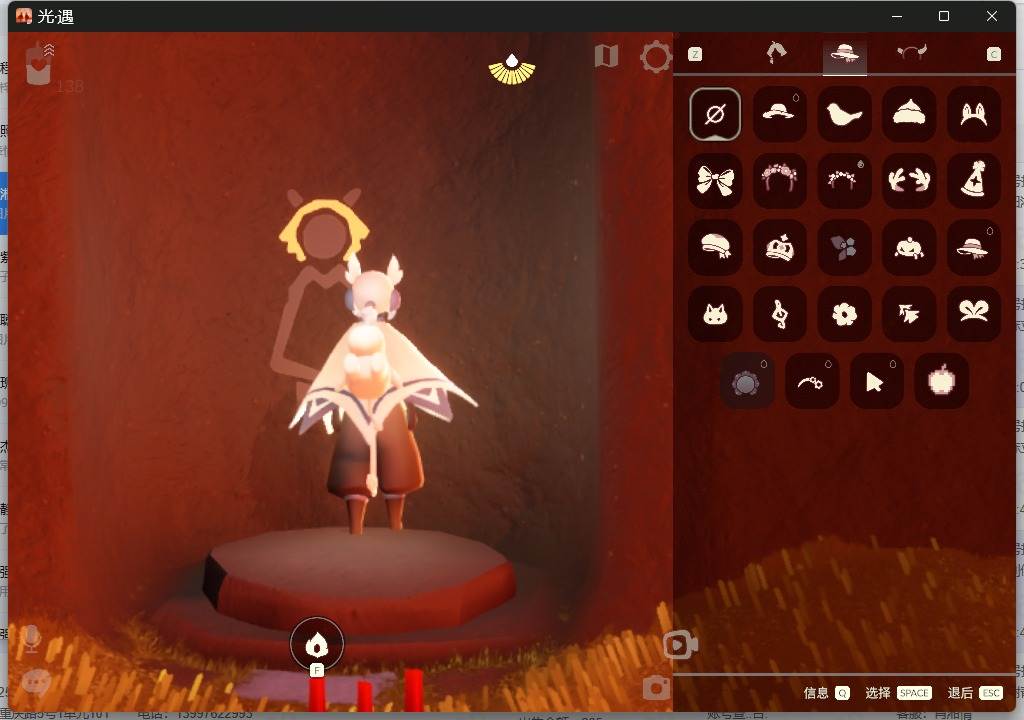The width and height of the screenshot is (1024, 720).
Task: Click the 信息 info button
Action: tap(826, 693)
